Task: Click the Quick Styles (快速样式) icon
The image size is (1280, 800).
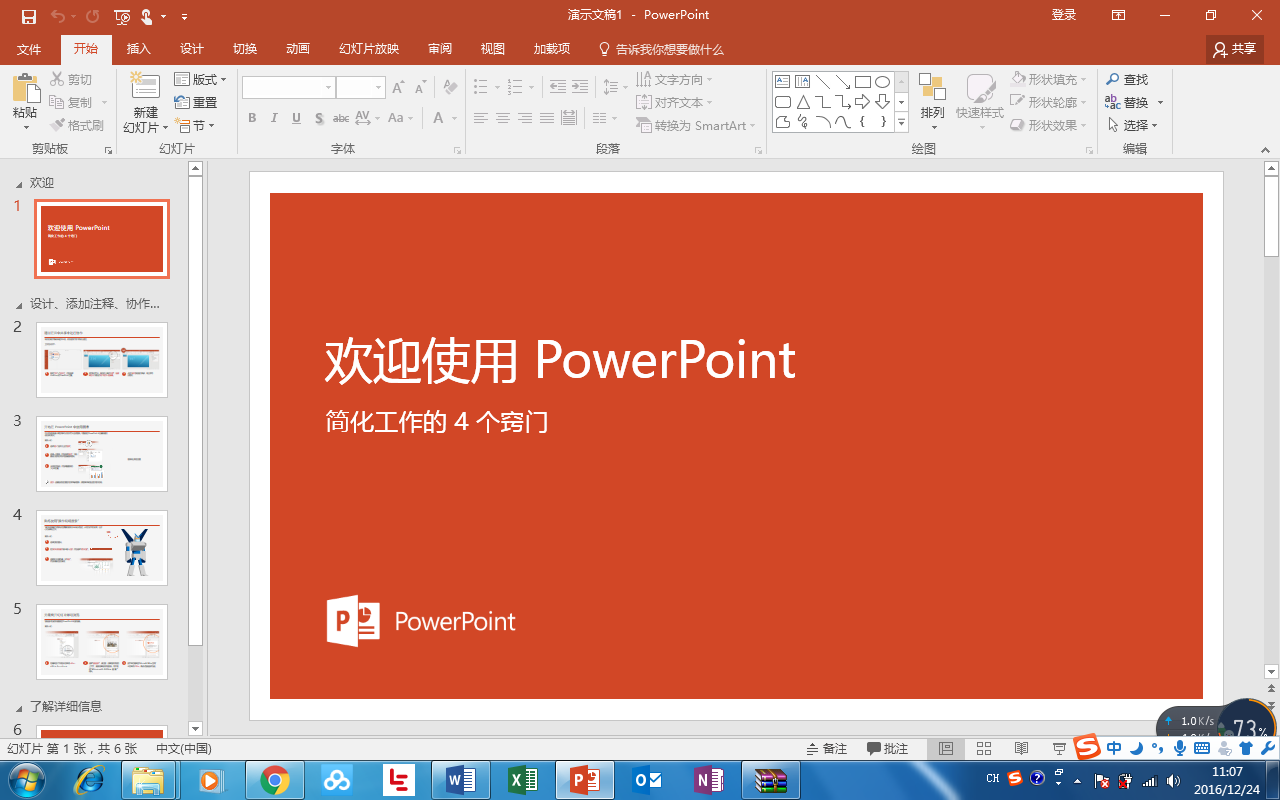Action: pos(980,88)
